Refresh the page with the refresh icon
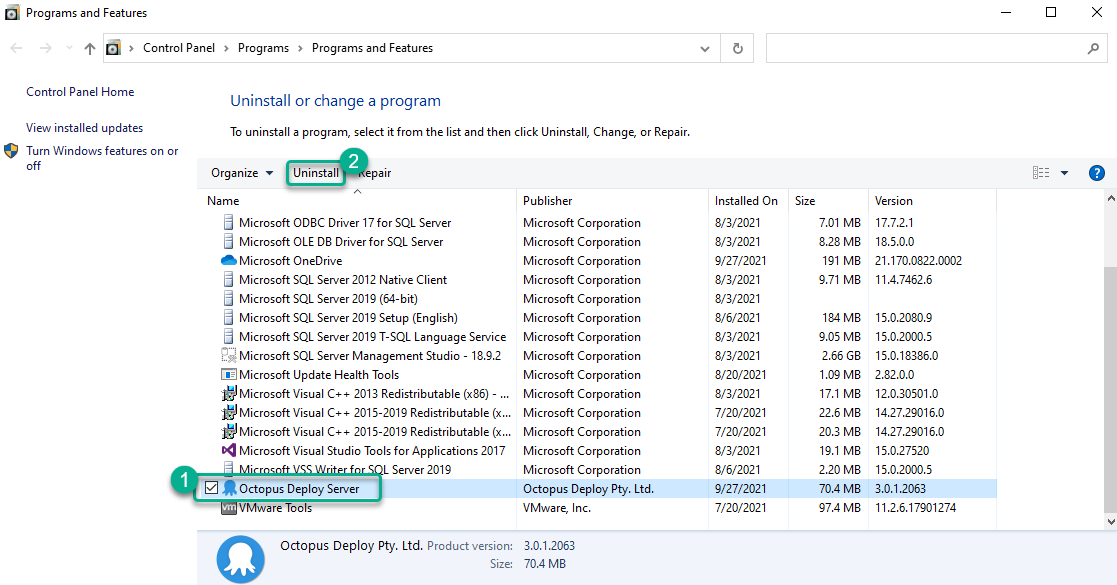Viewport: 1117px width, 585px height. pos(738,47)
